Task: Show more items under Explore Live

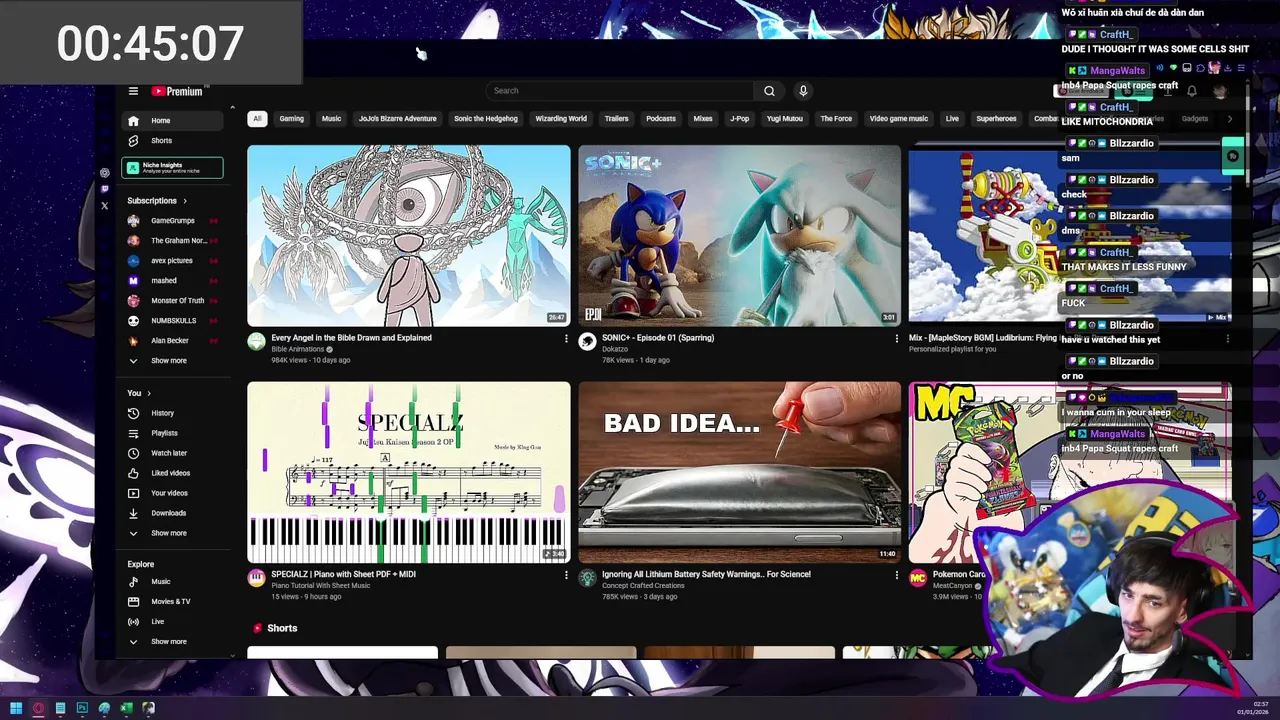Action: click(172, 642)
